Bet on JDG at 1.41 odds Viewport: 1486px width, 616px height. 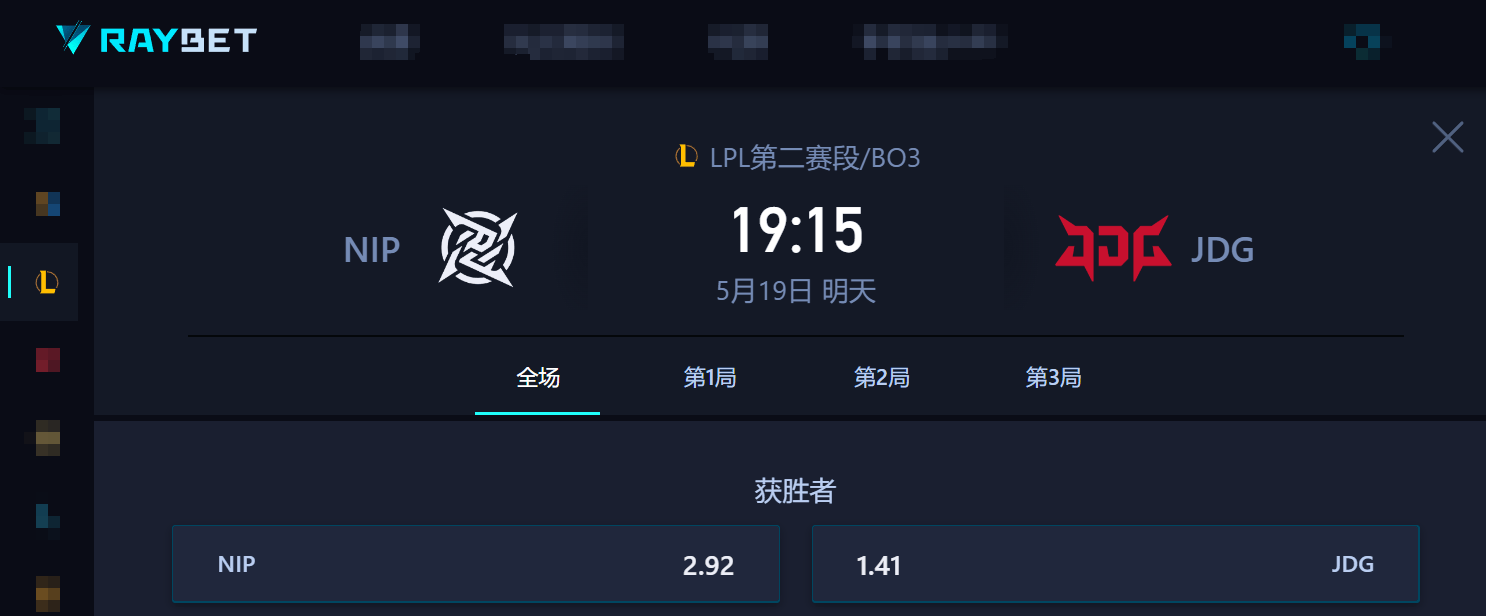click(x=1116, y=564)
